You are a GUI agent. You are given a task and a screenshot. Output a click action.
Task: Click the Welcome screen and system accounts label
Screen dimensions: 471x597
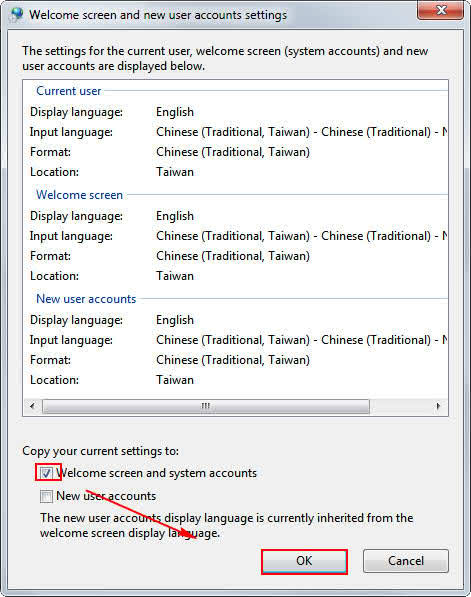pos(156,473)
